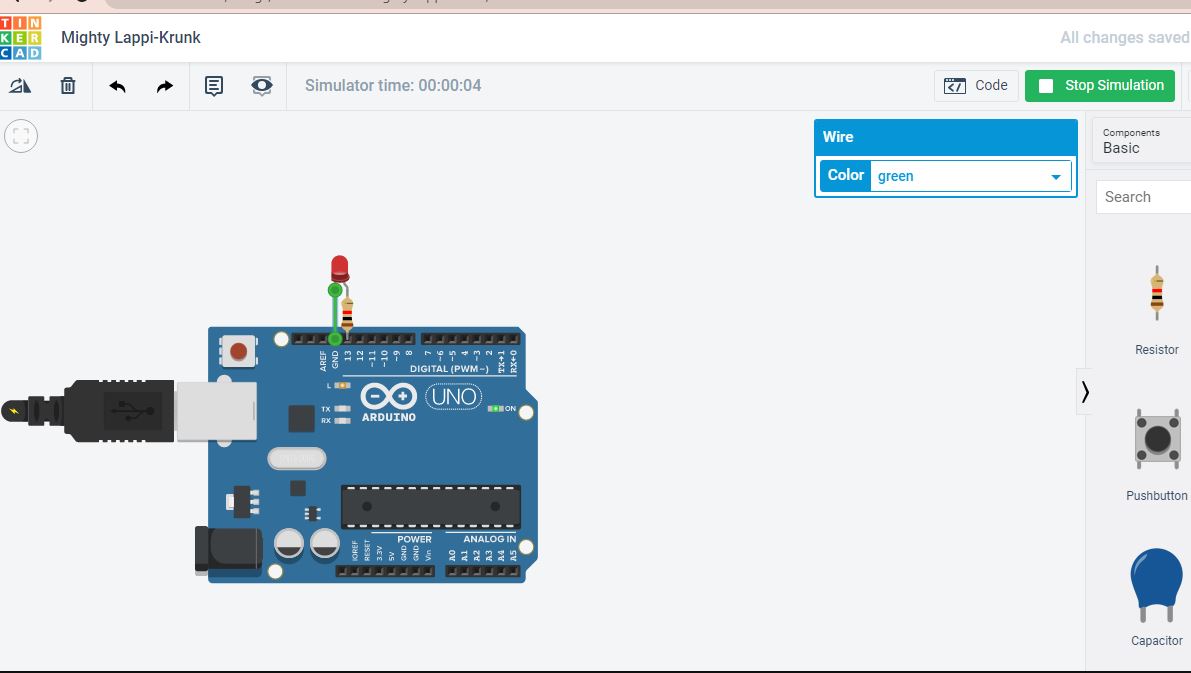The height and width of the screenshot is (673, 1191).
Task: Click the ATmega chip on the Arduino
Action: (431, 507)
